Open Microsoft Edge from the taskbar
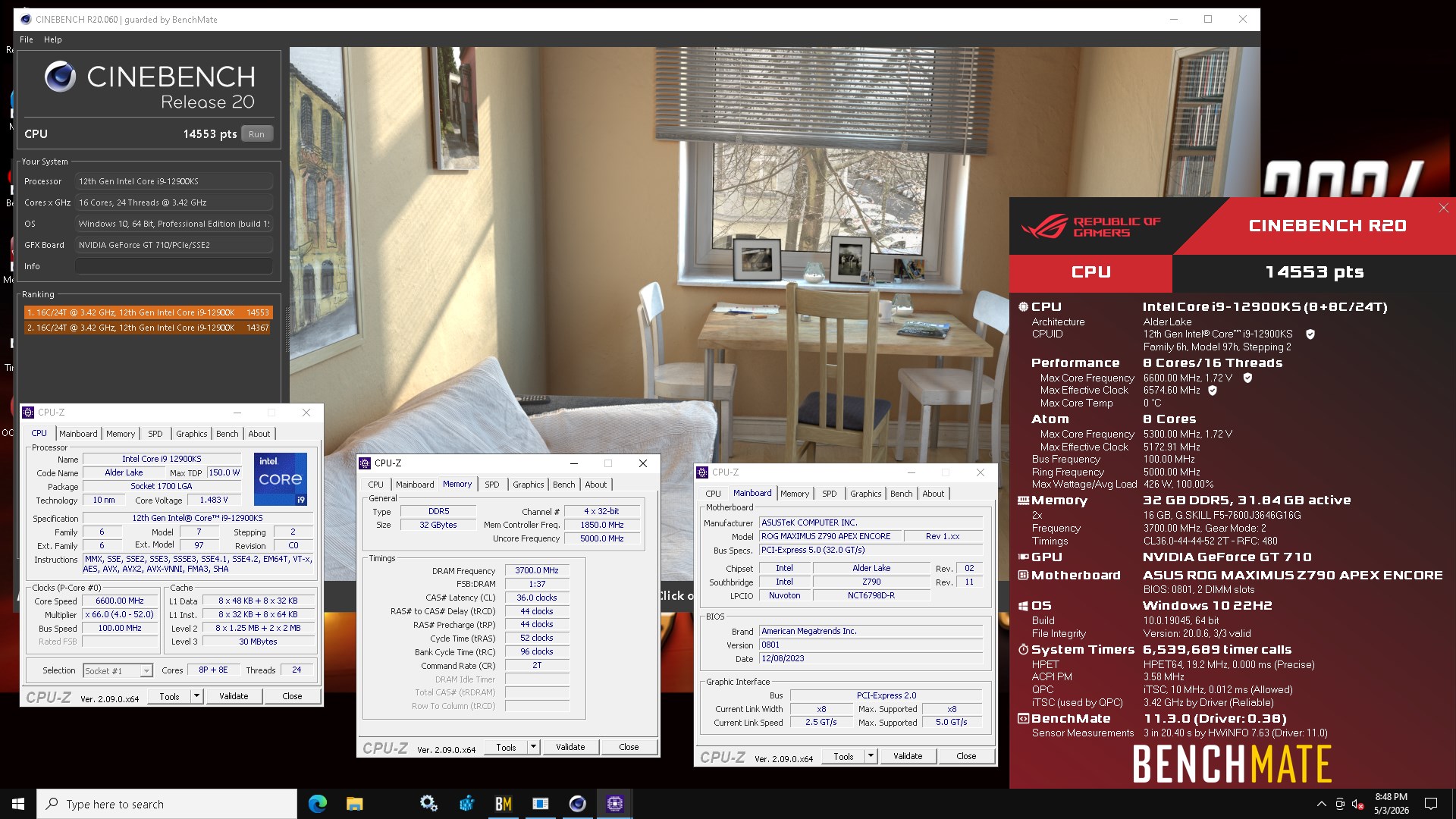 (x=317, y=804)
